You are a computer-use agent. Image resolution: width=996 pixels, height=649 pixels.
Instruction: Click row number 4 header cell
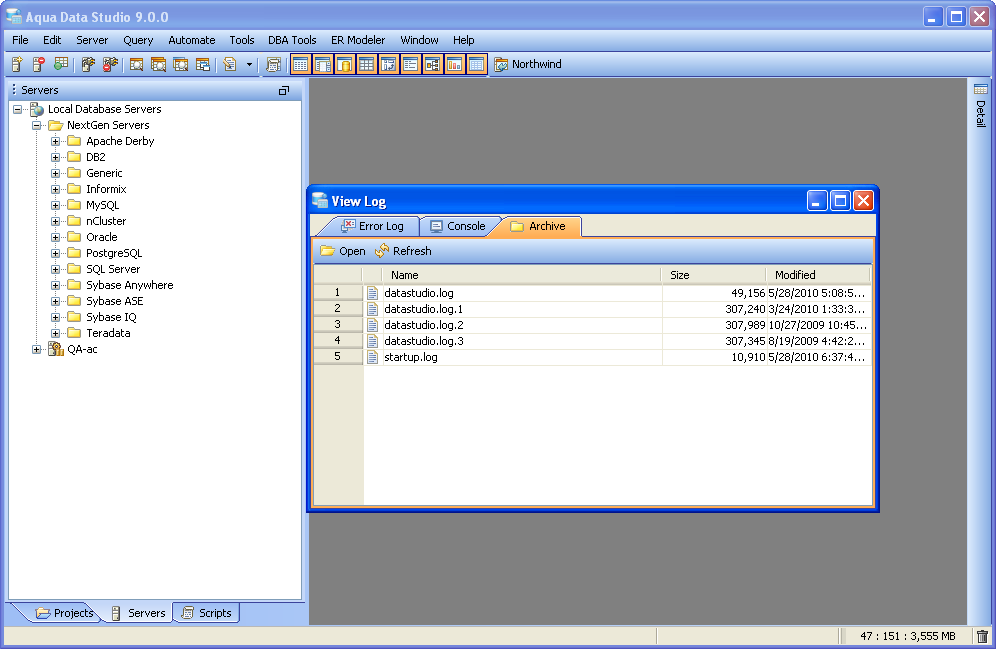click(338, 341)
